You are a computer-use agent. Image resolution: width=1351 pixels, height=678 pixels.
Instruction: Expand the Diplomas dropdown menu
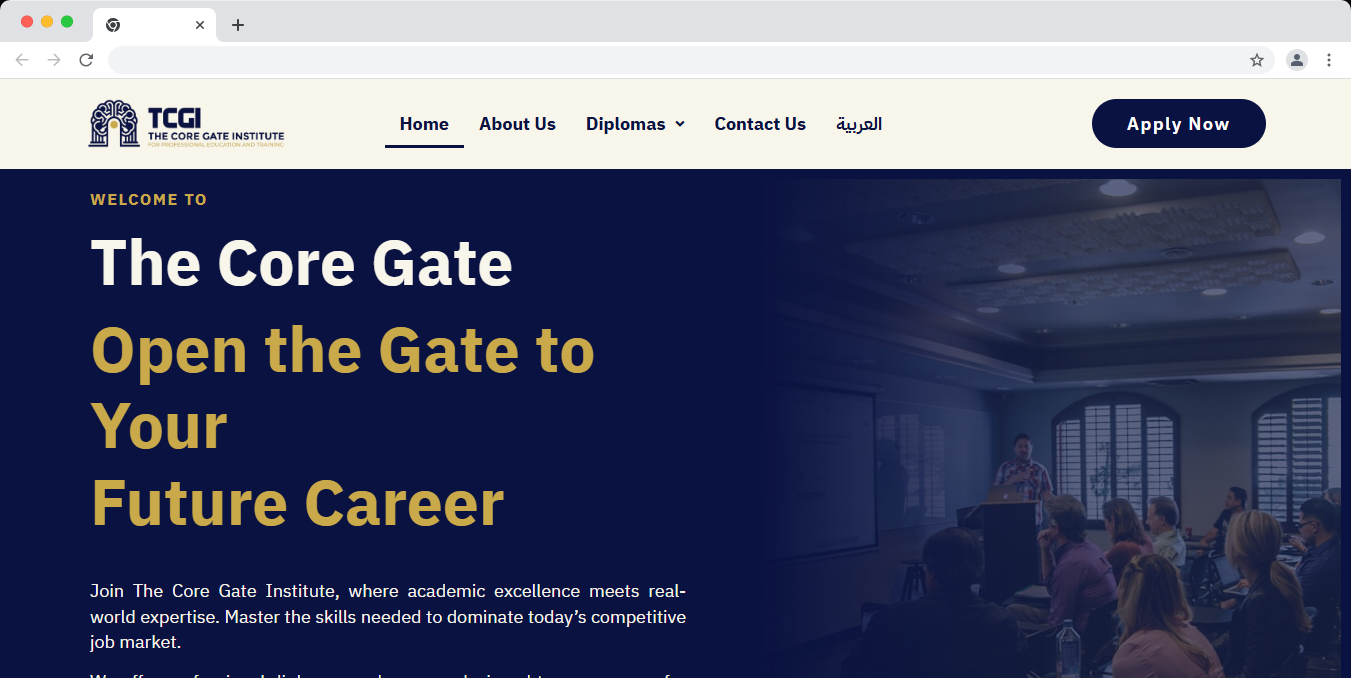[x=636, y=124]
